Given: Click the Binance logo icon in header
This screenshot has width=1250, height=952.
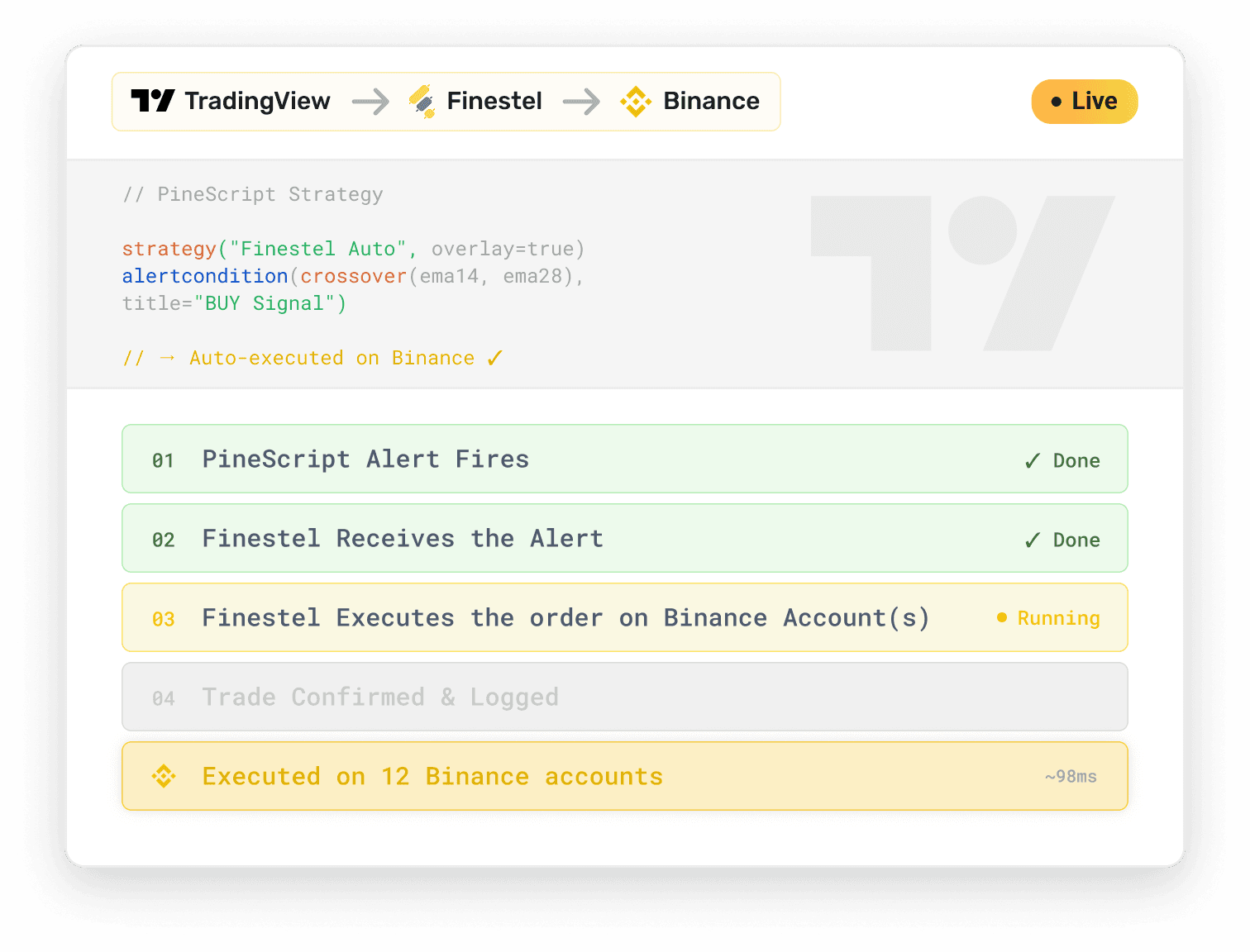Looking at the screenshot, I should (636, 102).
